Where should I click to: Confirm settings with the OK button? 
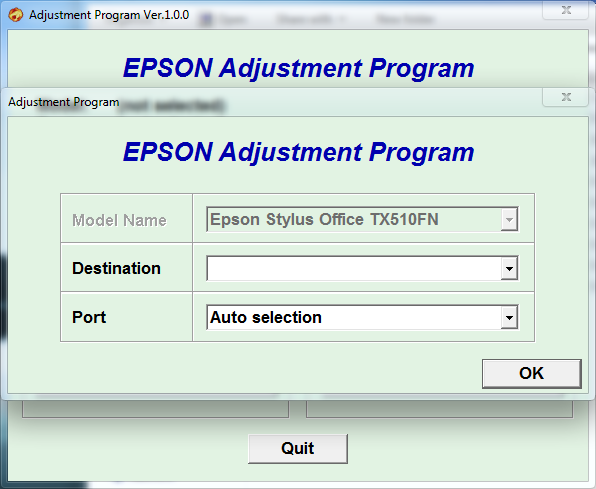coord(531,373)
